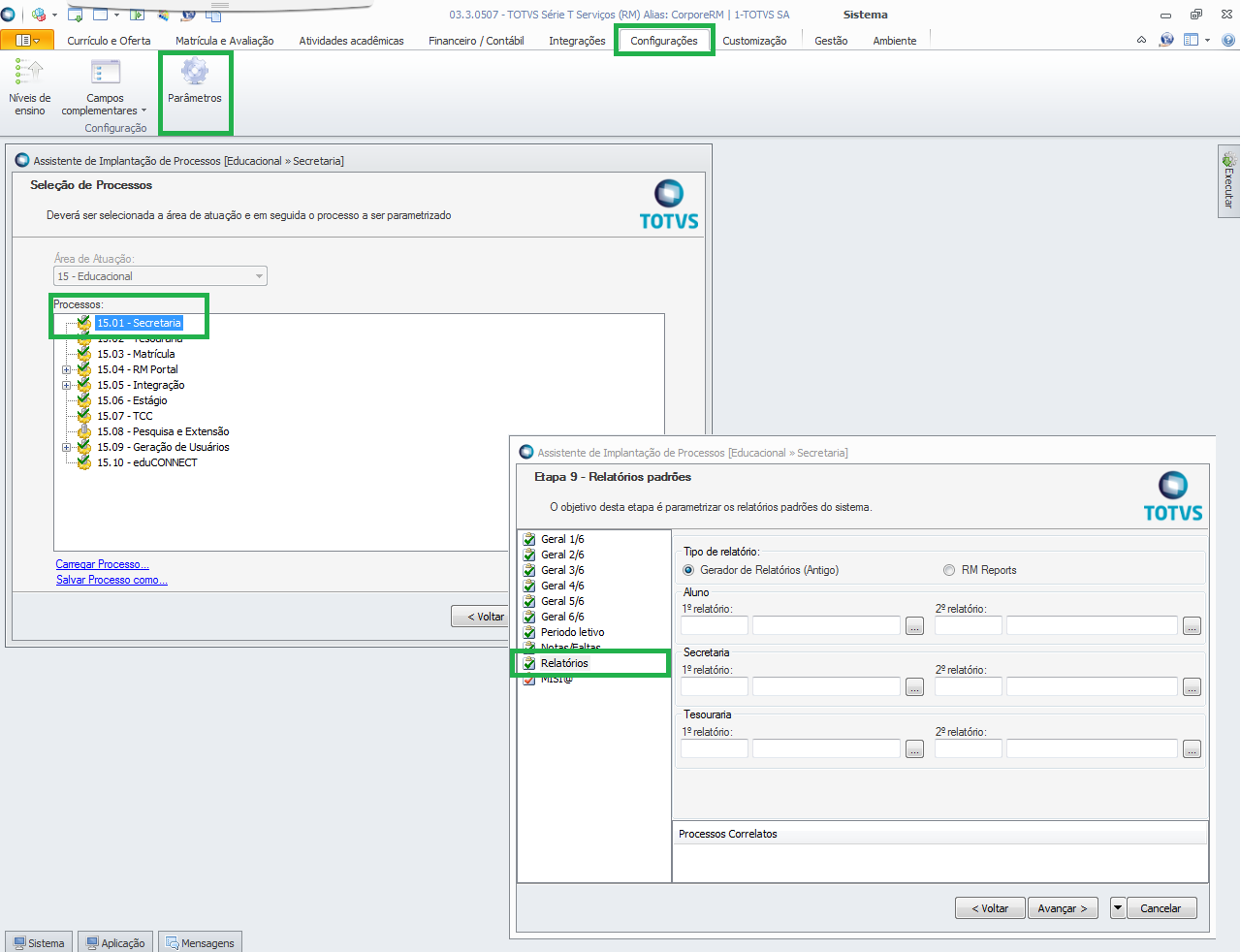Click the browse button for Secretaria 2º relatório
Screen dimensions: 1241x952
tap(1192, 687)
